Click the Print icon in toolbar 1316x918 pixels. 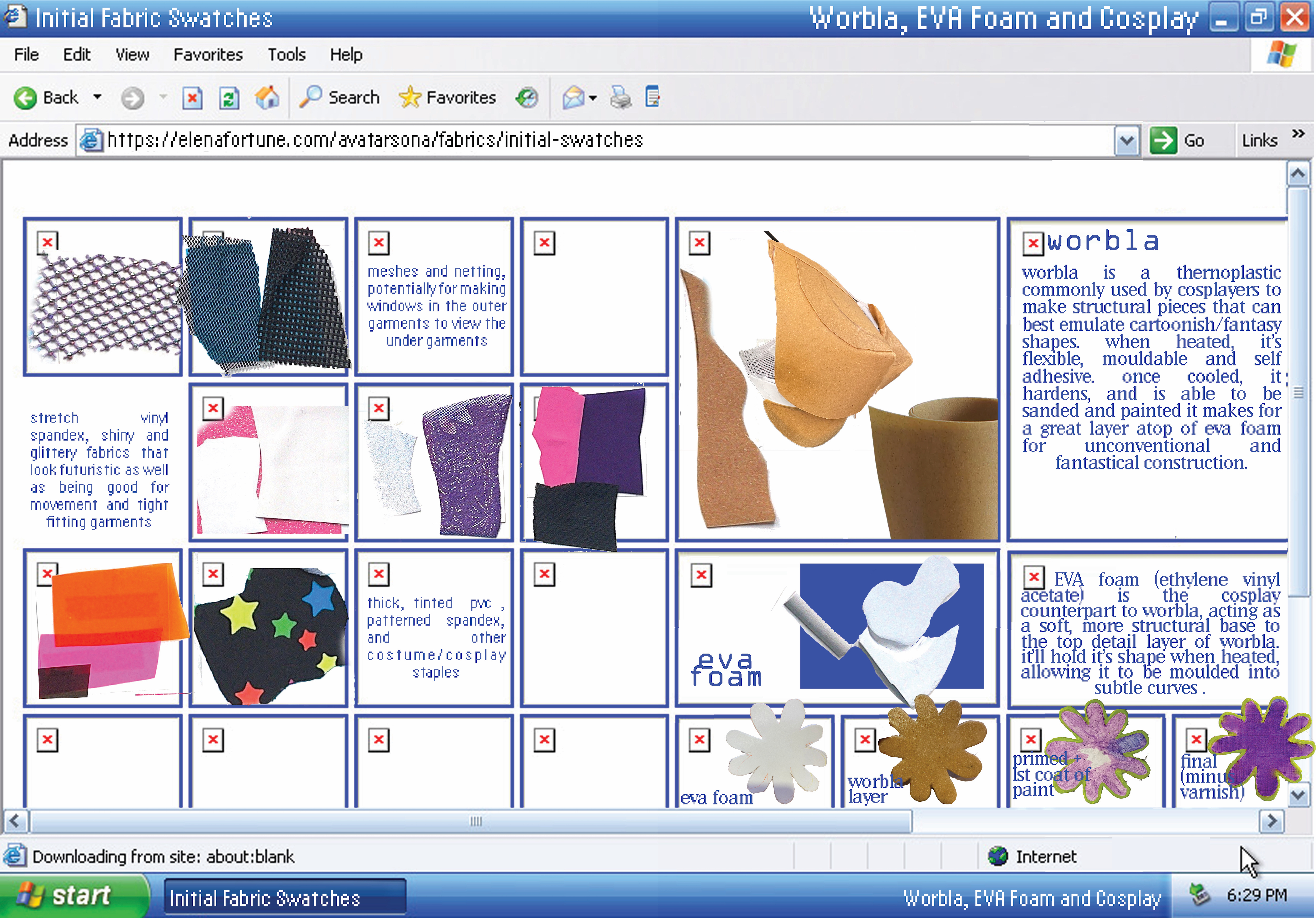click(620, 98)
